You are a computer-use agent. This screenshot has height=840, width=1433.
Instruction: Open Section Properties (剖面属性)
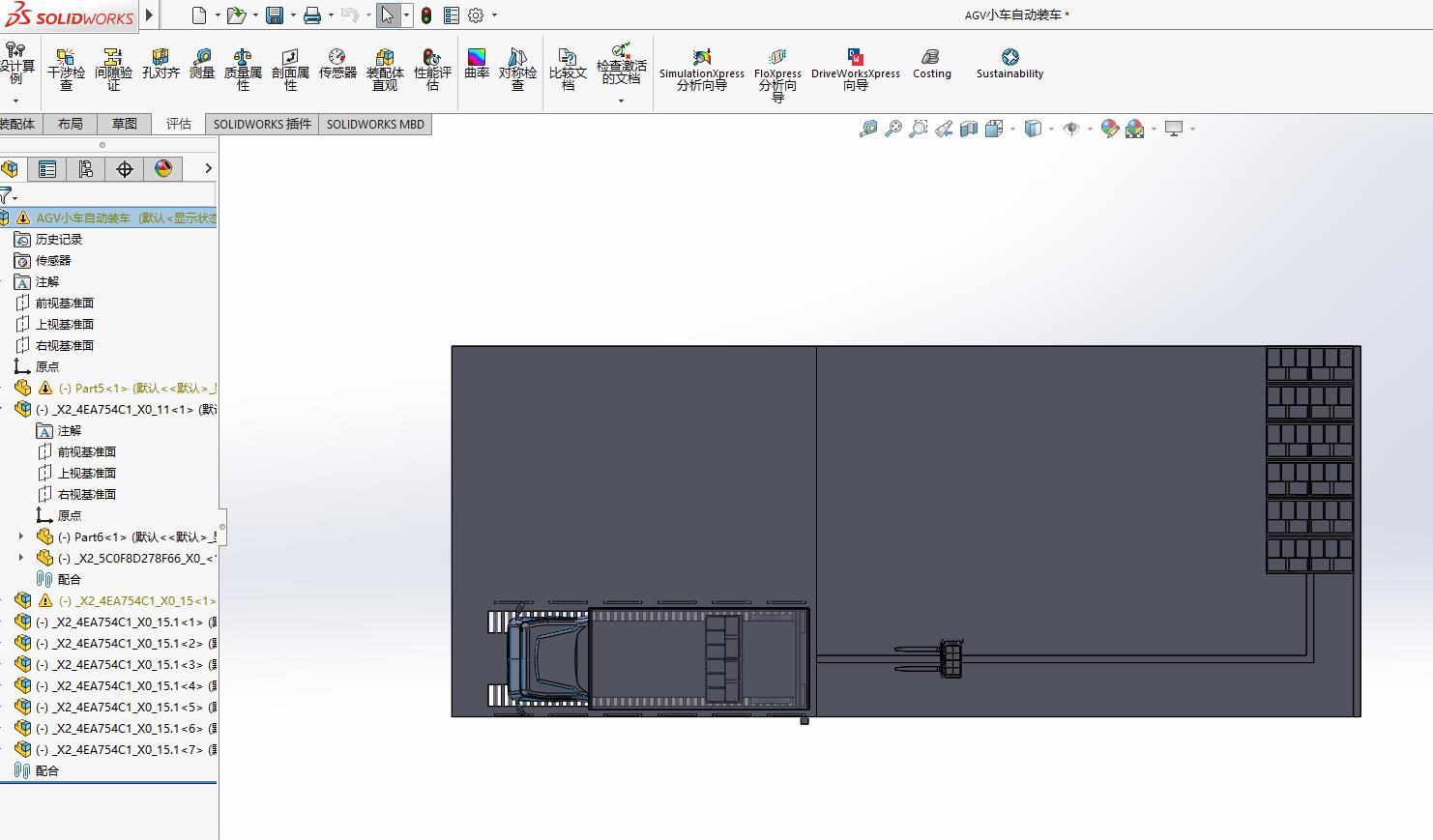coord(290,70)
